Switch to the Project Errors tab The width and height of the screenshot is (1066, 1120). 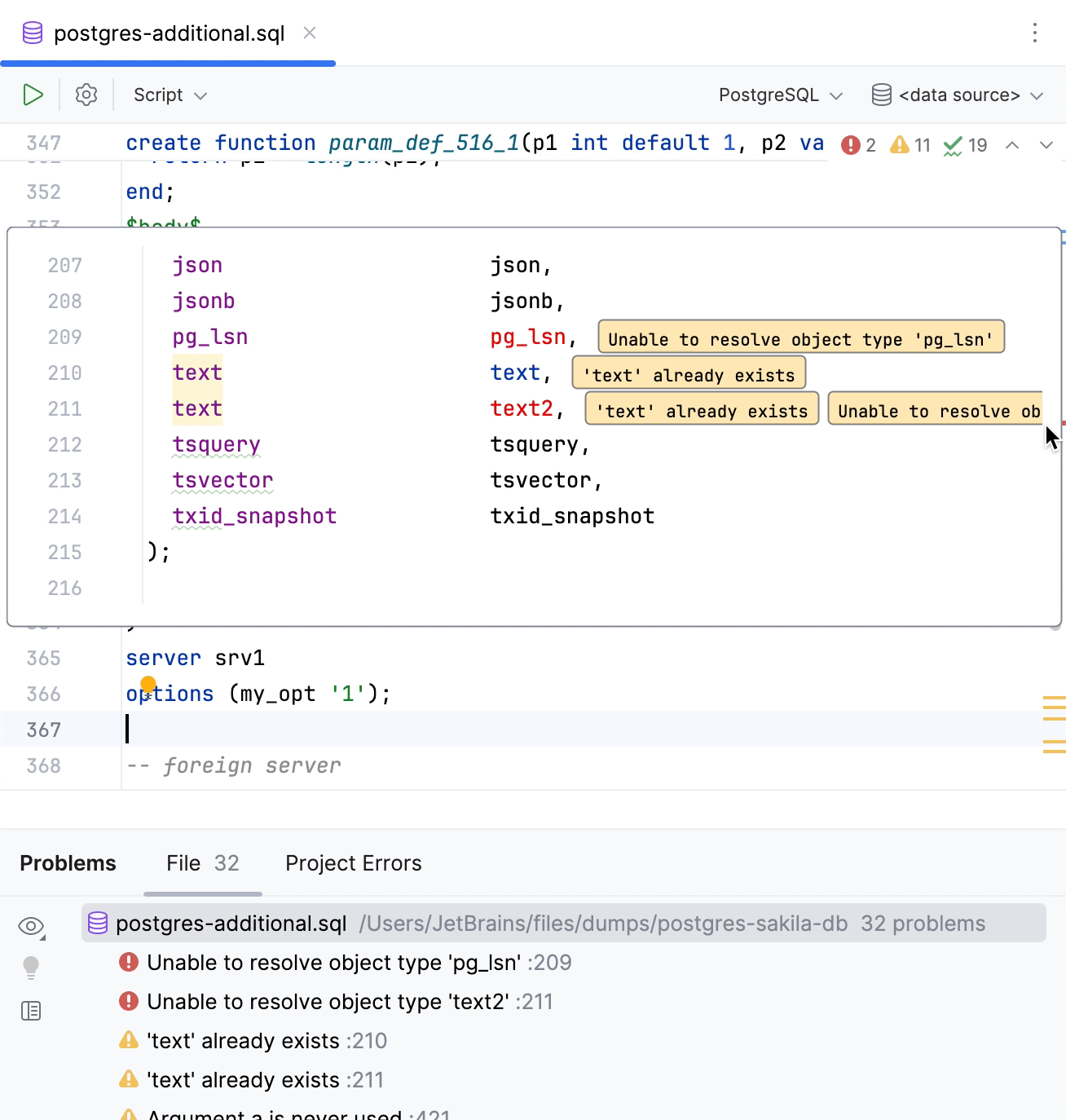click(x=353, y=863)
